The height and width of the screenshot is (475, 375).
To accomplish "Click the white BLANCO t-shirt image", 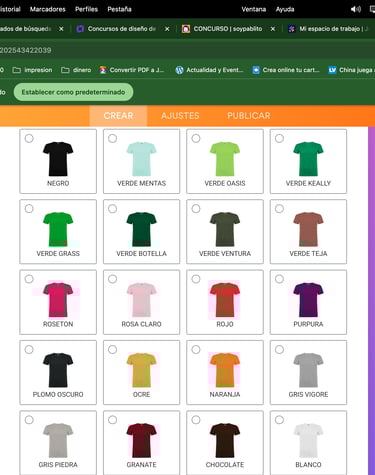I will [x=308, y=440].
